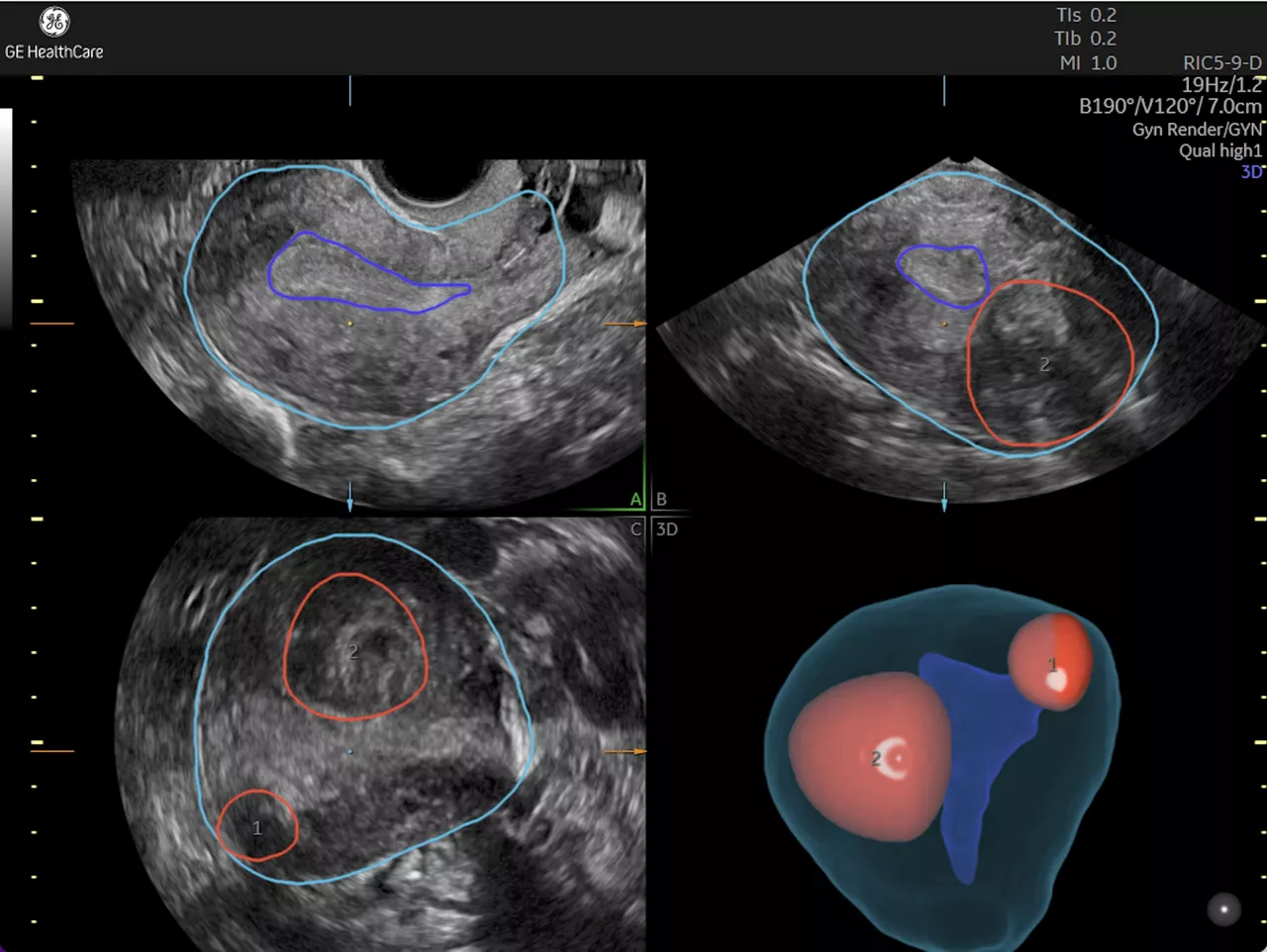The height and width of the screenshot is (952, 1267).
Task: Select the 3D quadrant label
Action: 667,528
